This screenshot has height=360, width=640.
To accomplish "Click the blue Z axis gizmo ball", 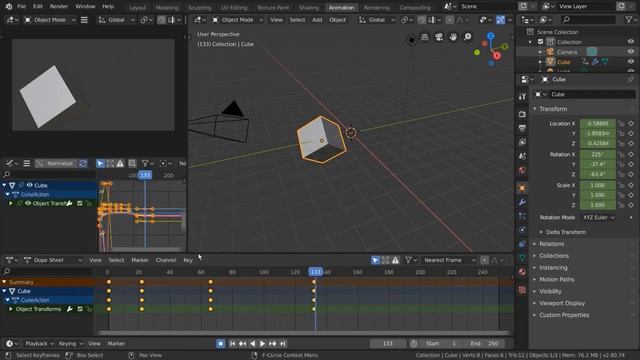I will point(491,36).
